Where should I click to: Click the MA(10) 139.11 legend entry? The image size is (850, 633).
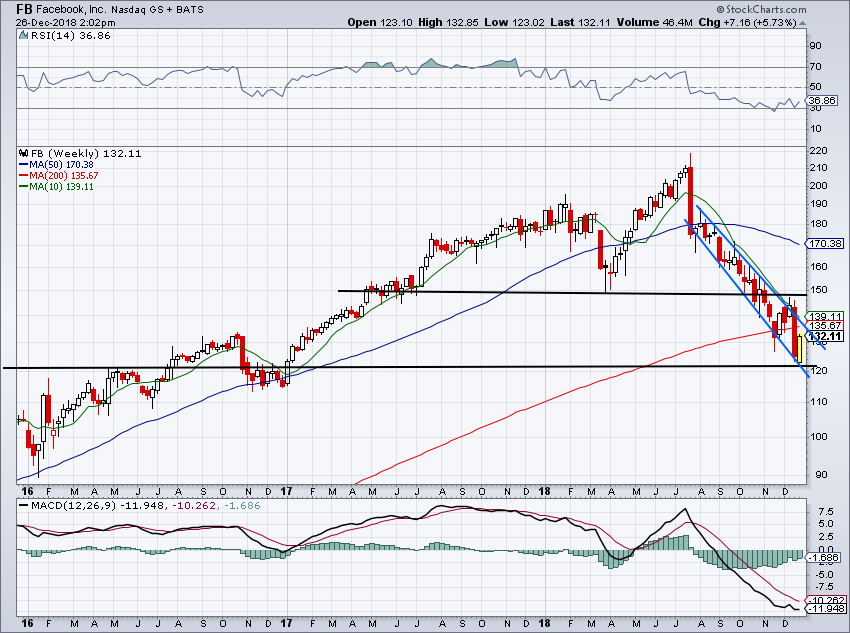(x=61, y=186)
